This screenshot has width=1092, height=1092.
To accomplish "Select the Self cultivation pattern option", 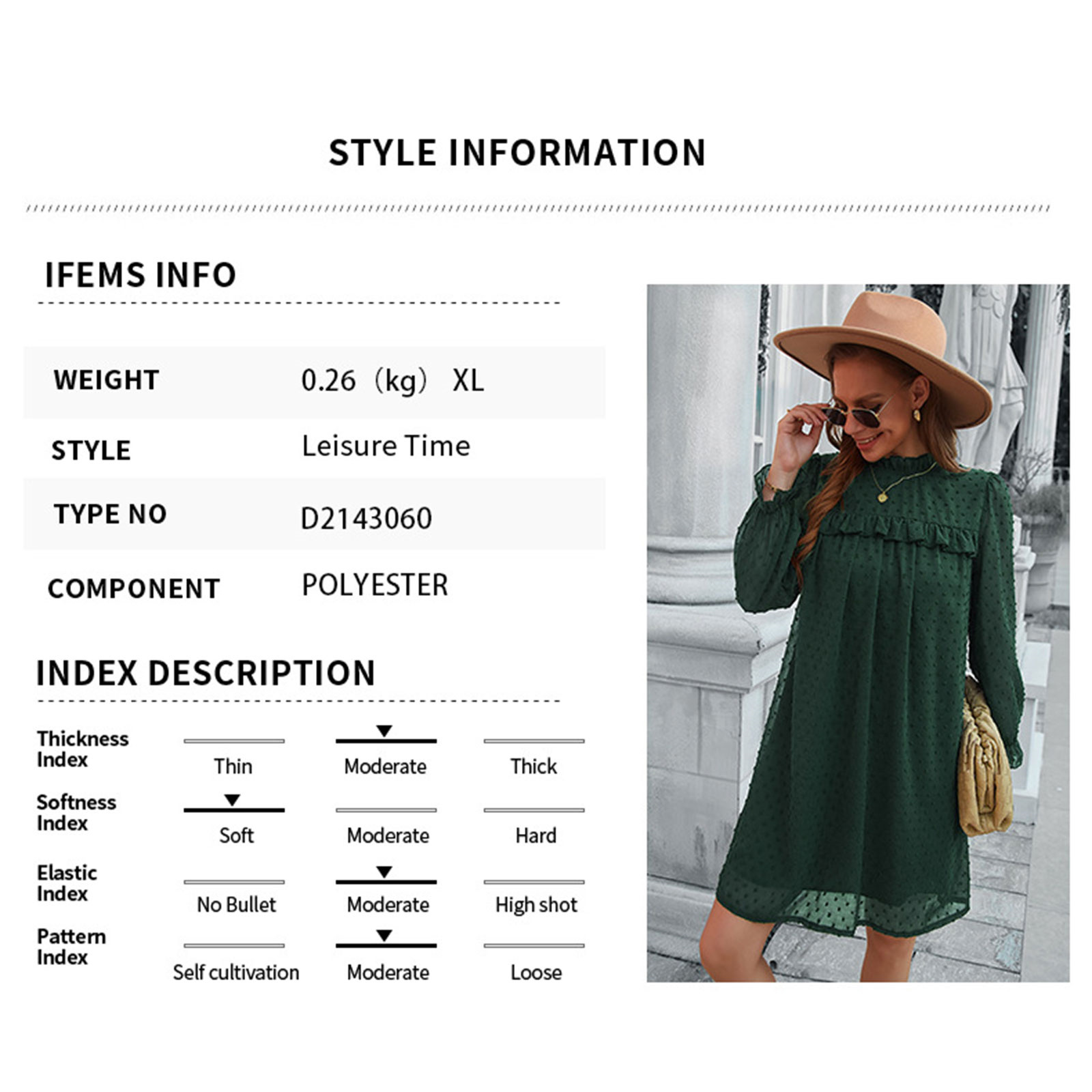I will 235,972.
